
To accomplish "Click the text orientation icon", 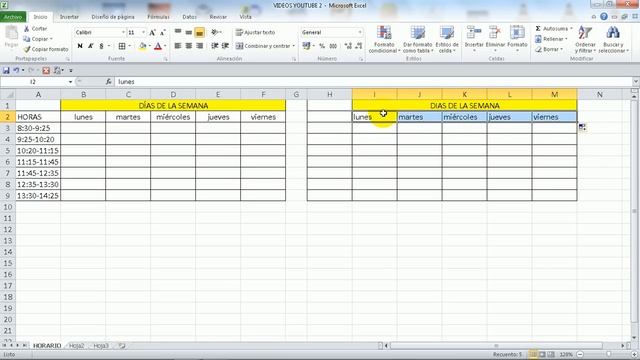I will (x=215, y=32).
